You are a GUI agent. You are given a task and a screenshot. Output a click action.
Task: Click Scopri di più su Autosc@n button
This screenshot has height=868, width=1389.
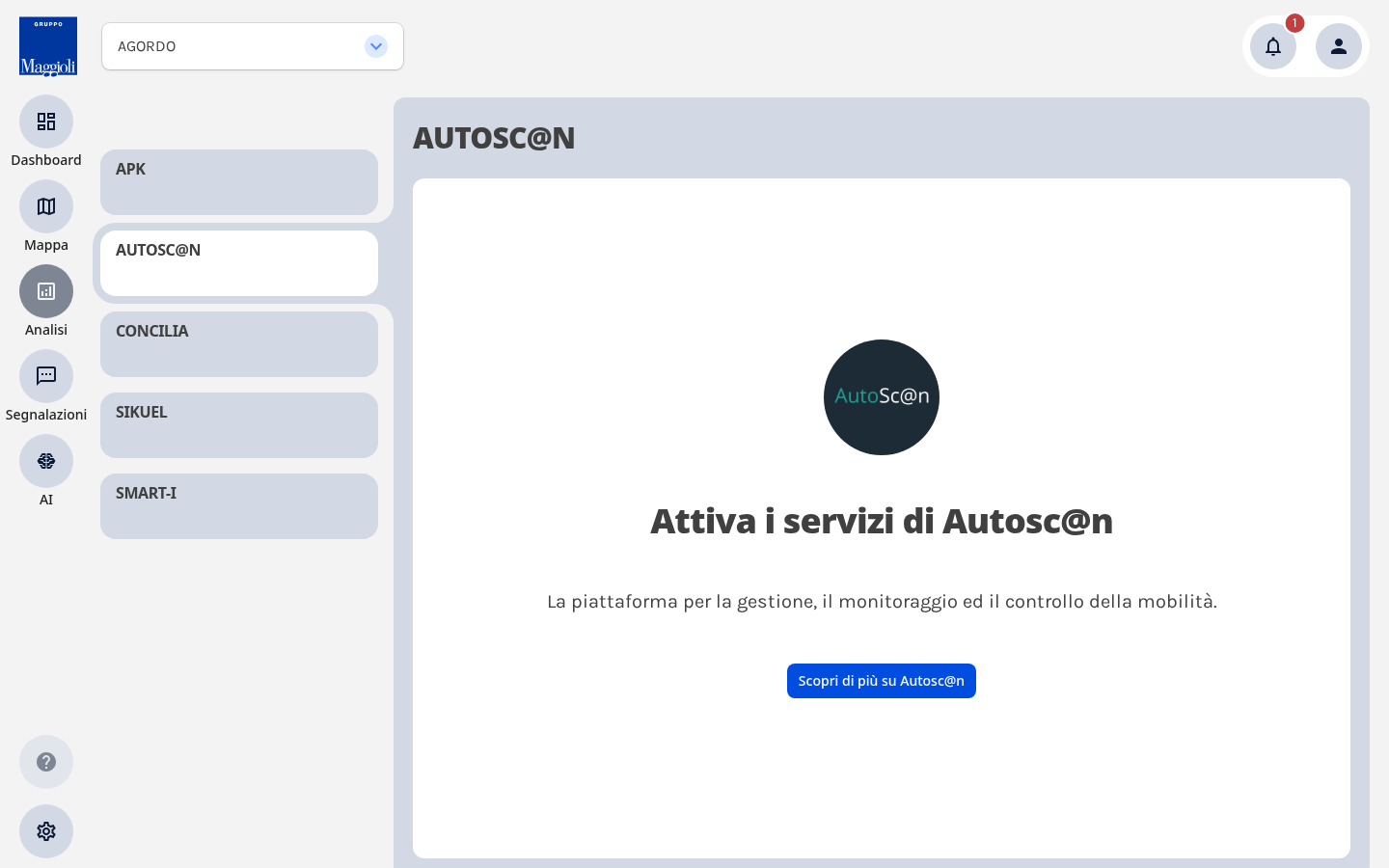click(882, 681)
